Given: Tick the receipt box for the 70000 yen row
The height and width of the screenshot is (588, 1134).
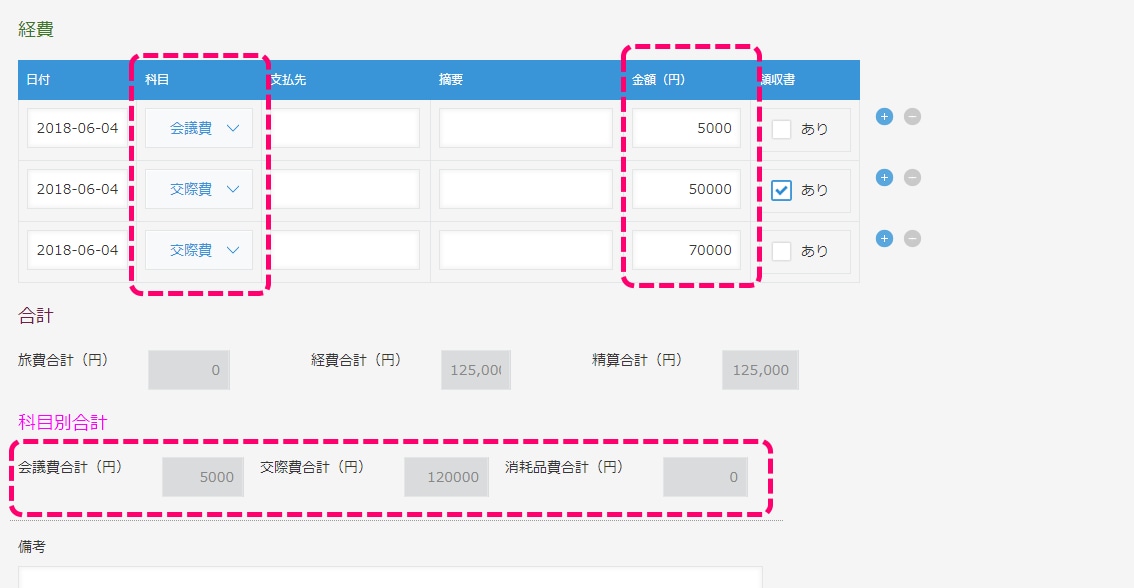Looking at the screenshot, I should tap(782, 251).
